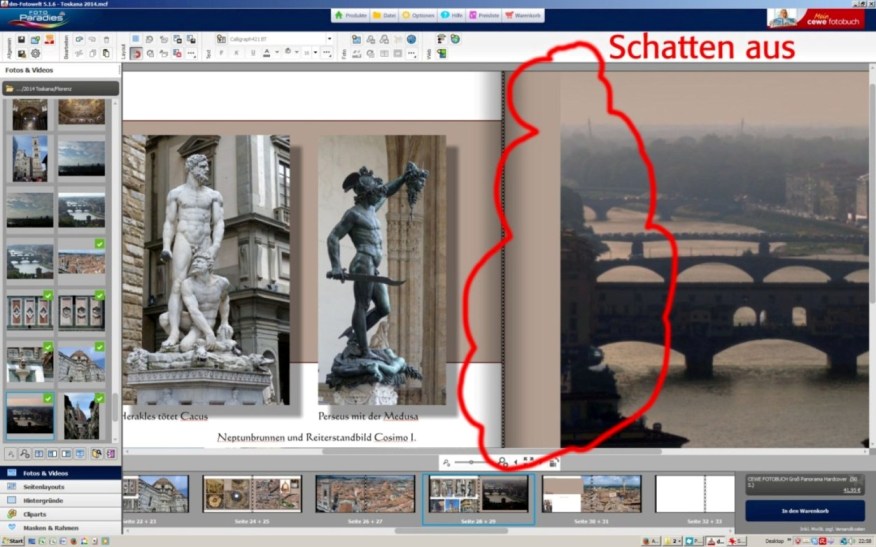Select the Fotos & Videos tab

click(x=60, y=473)
